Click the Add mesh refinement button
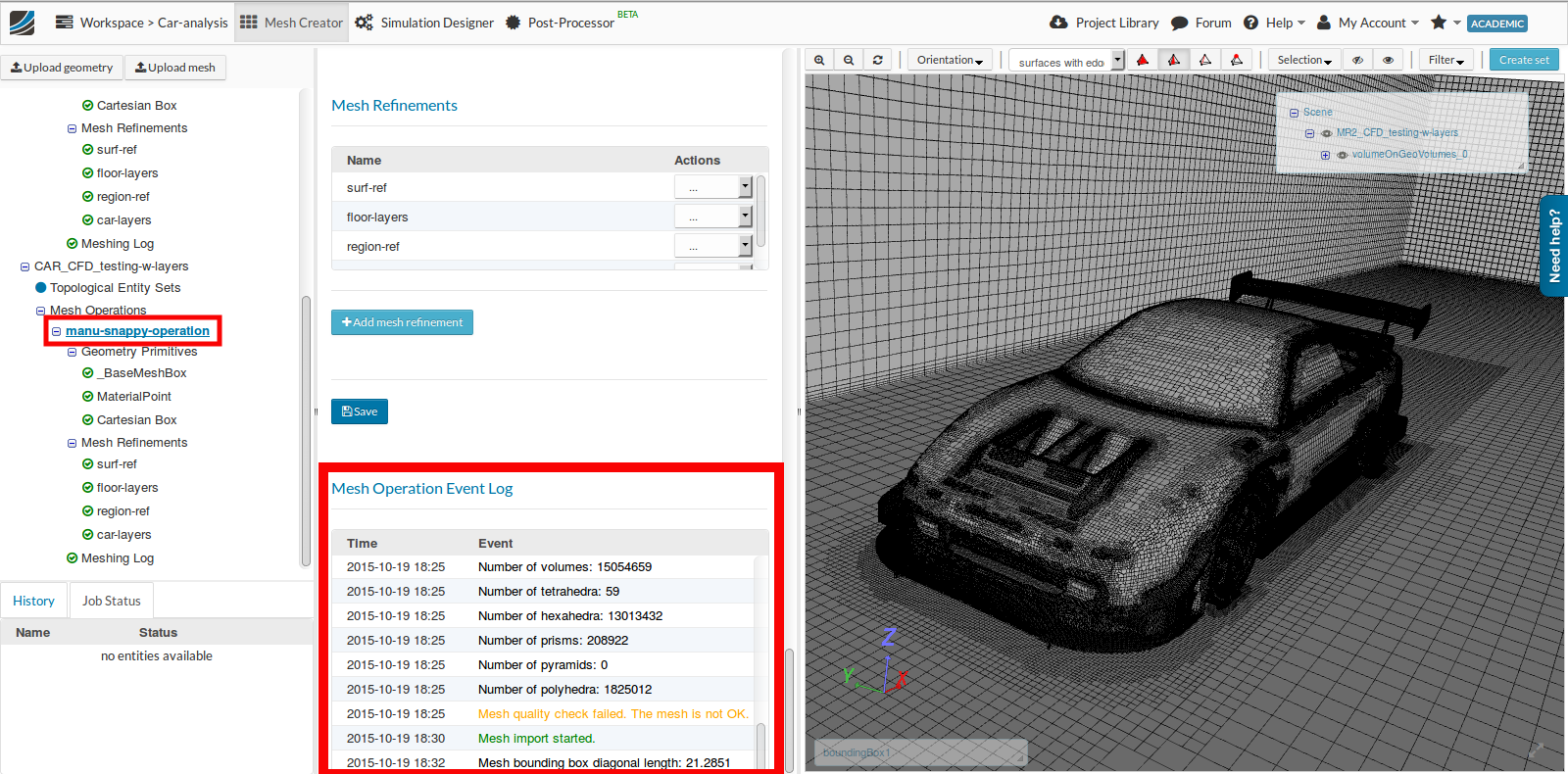This screenshot has width=1568, height=774. [402, 322]
